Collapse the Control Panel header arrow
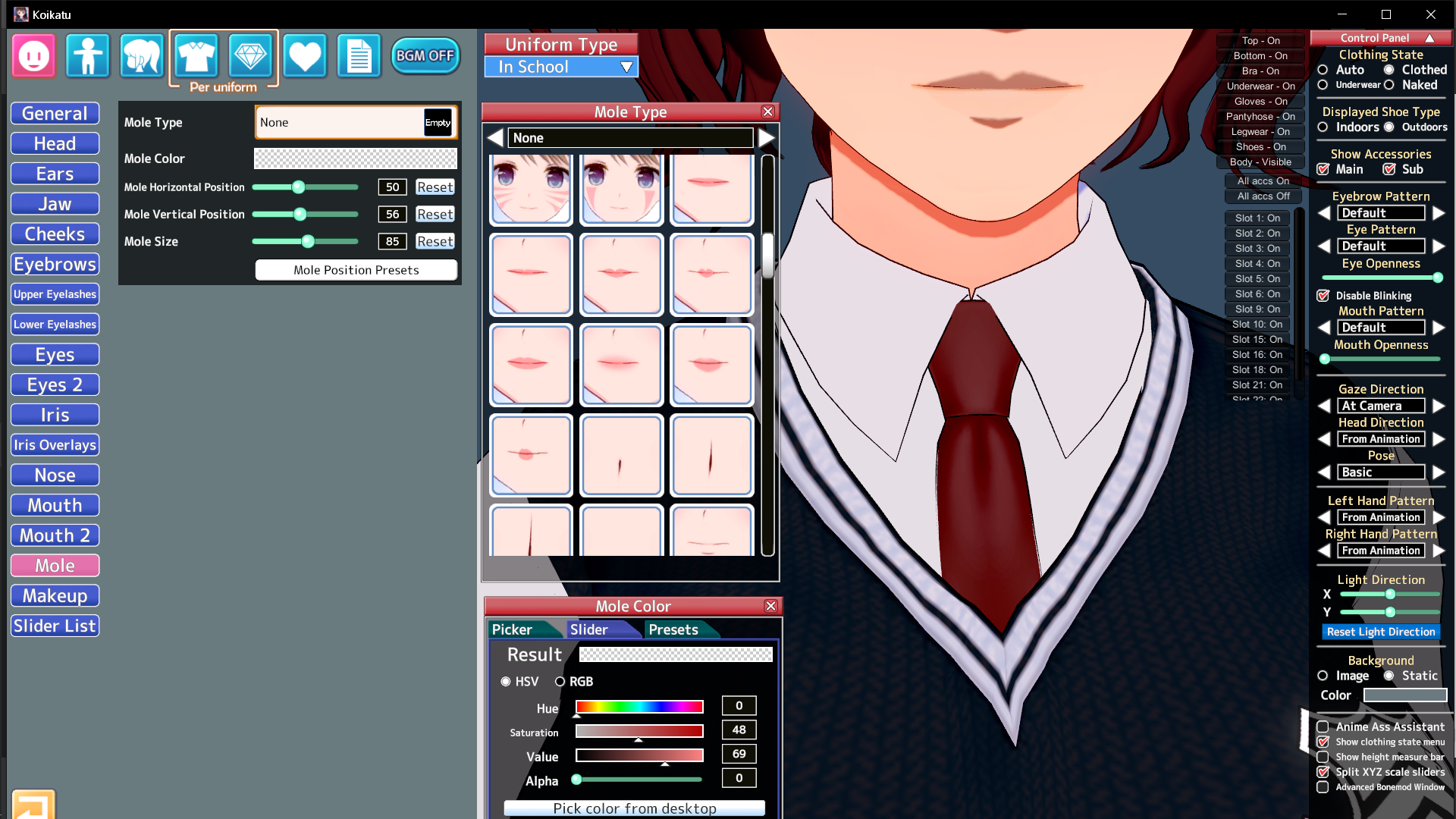 [x=1429, y=38]
